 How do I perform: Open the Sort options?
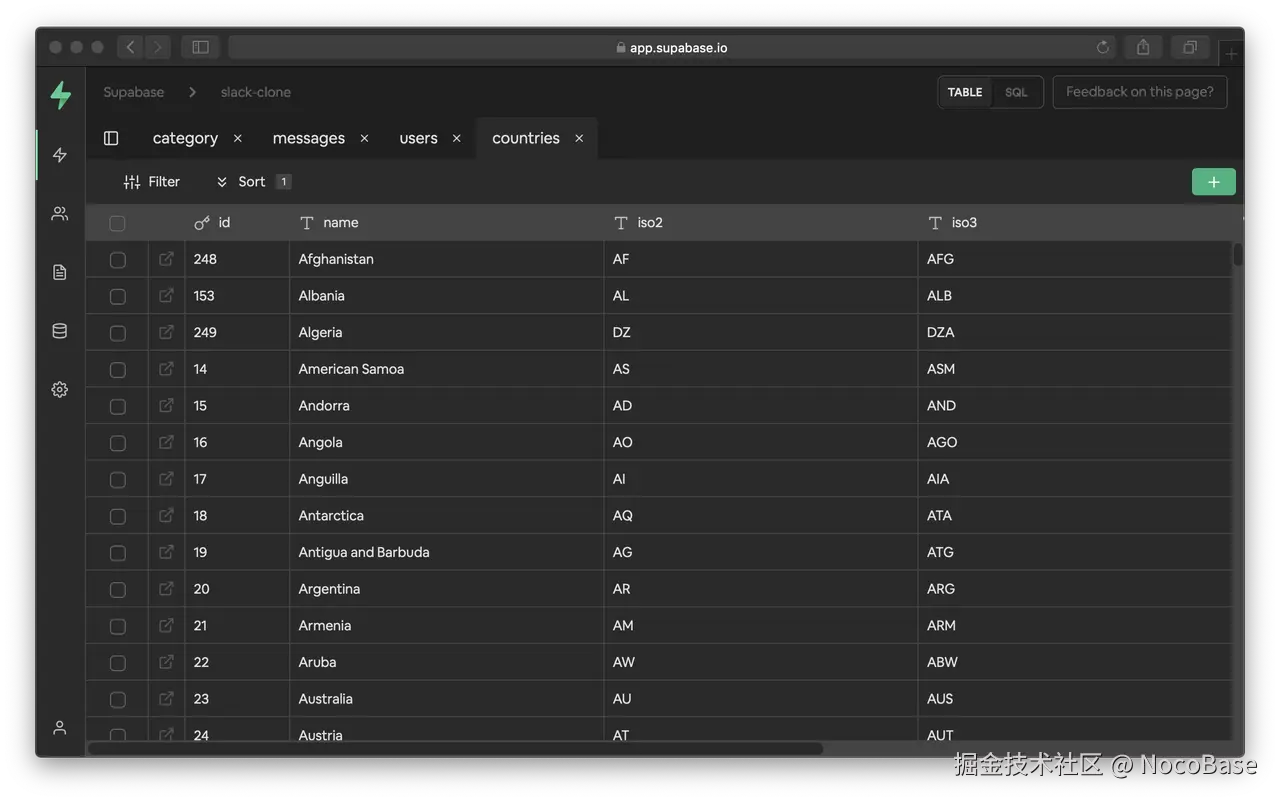point(253,182)
